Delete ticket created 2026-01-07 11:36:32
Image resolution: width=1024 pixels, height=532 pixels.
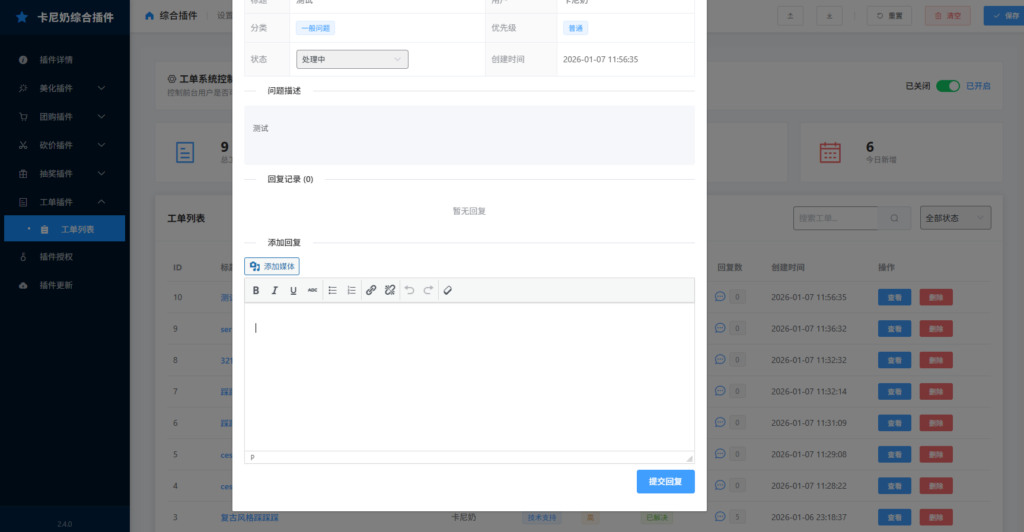936,329
